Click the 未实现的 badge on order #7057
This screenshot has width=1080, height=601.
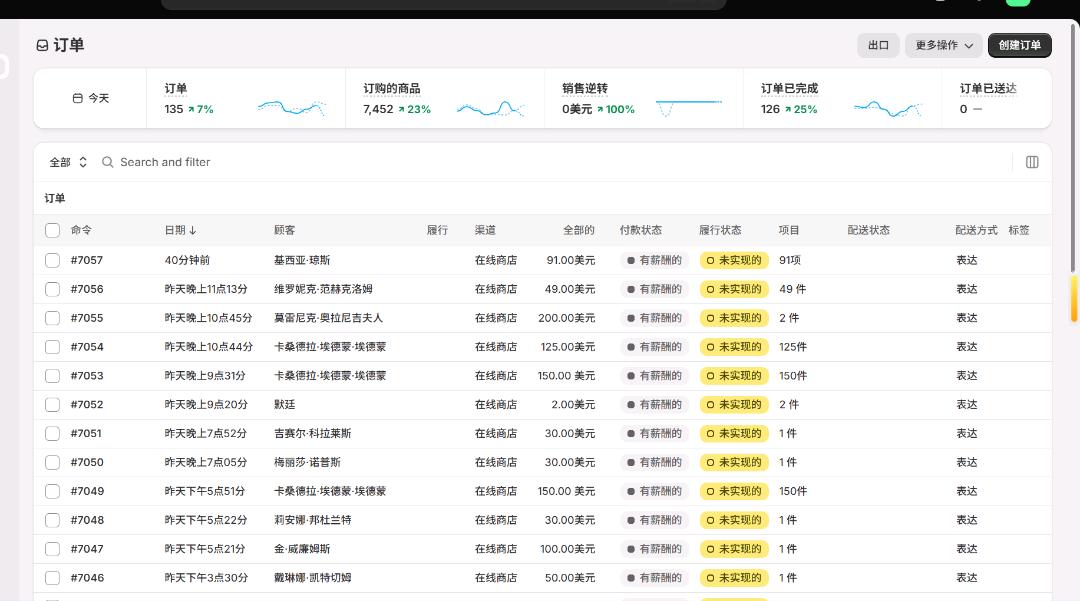tap(735, 260)
